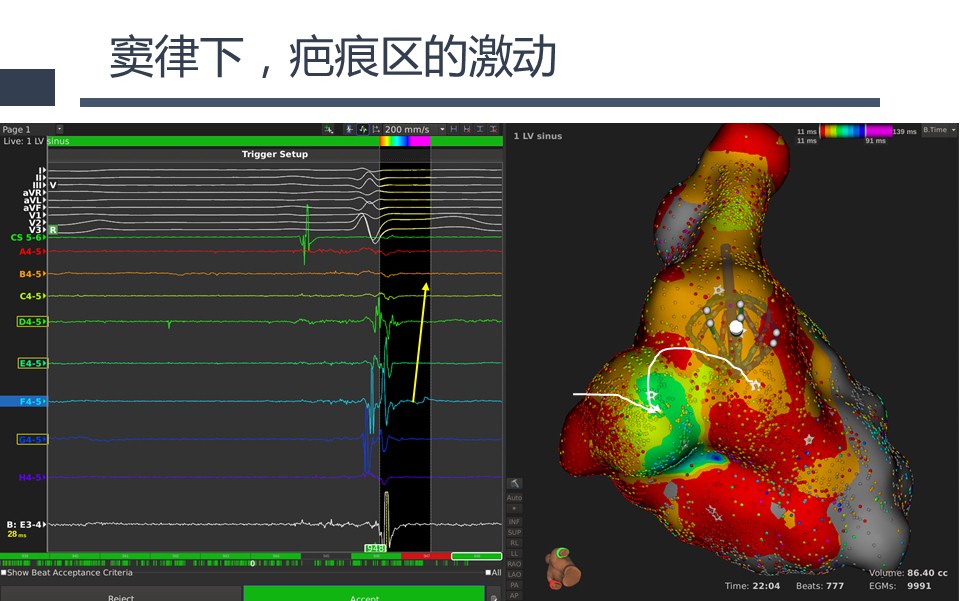
Task: Select the G4-5 channel label
Action: [x=32, y=439]
